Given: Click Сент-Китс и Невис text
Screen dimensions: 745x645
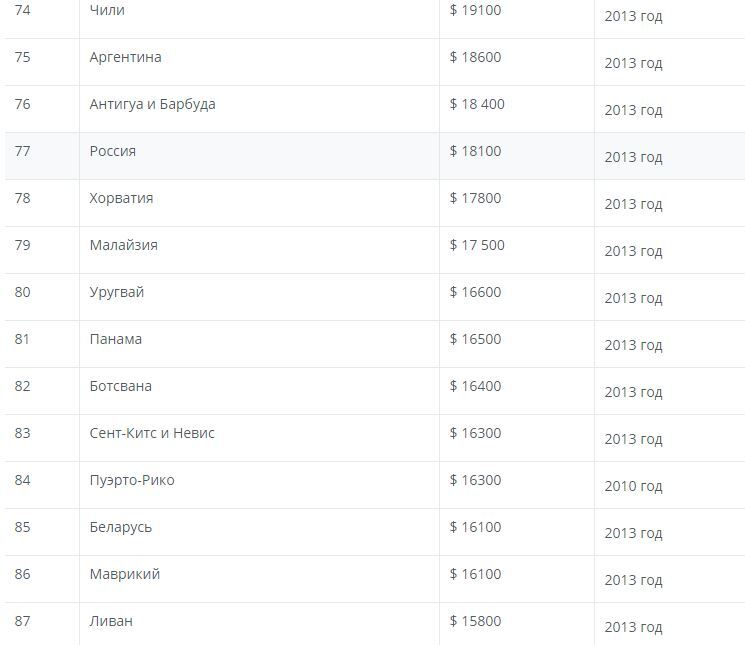Looking at the screenshot, I should [152, 433].
